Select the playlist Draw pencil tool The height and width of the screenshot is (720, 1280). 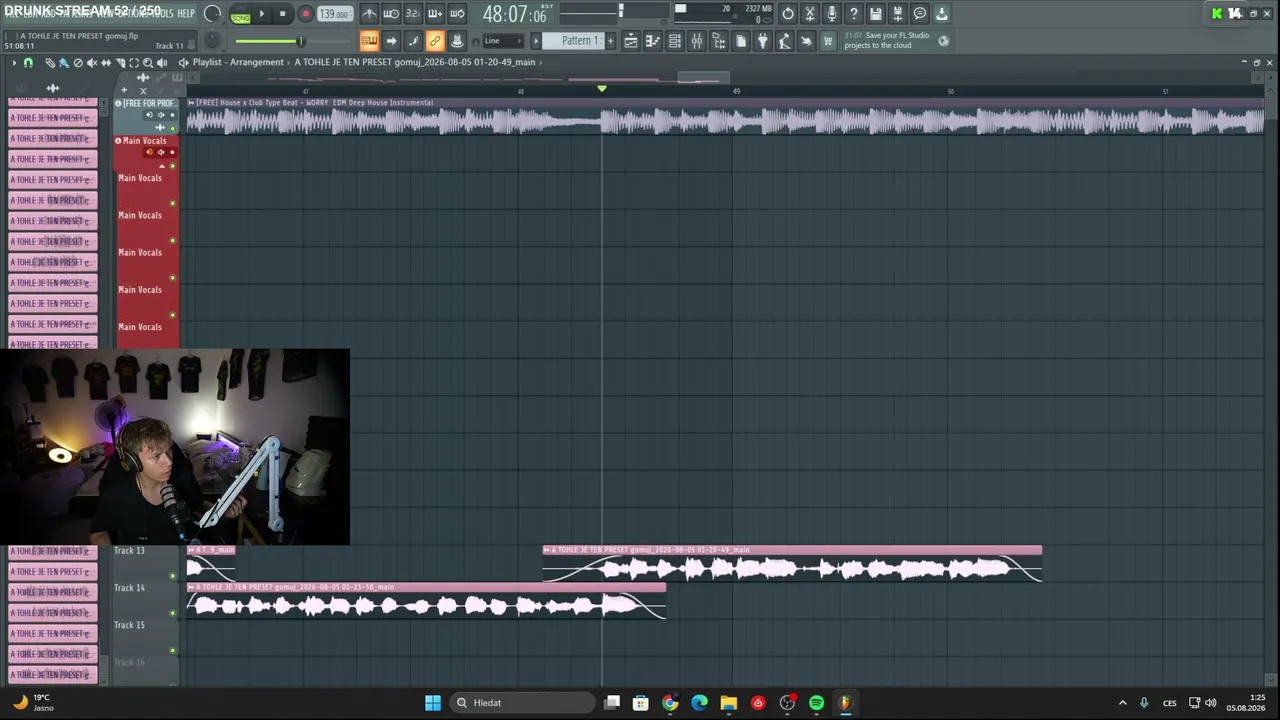coord(50,63)
